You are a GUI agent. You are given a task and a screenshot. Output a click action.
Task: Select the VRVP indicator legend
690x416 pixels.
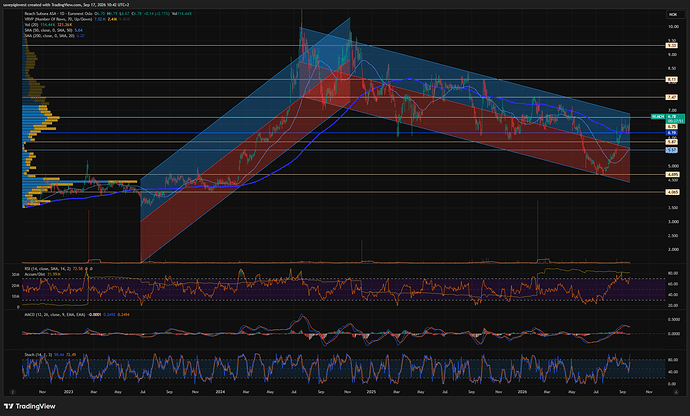click(x=58, y=19)
